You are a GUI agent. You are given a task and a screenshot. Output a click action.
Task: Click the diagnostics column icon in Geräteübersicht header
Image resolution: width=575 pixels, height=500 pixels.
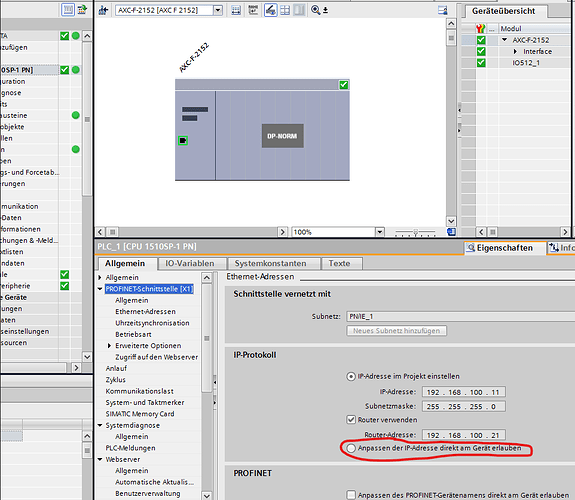coord(480,28)
